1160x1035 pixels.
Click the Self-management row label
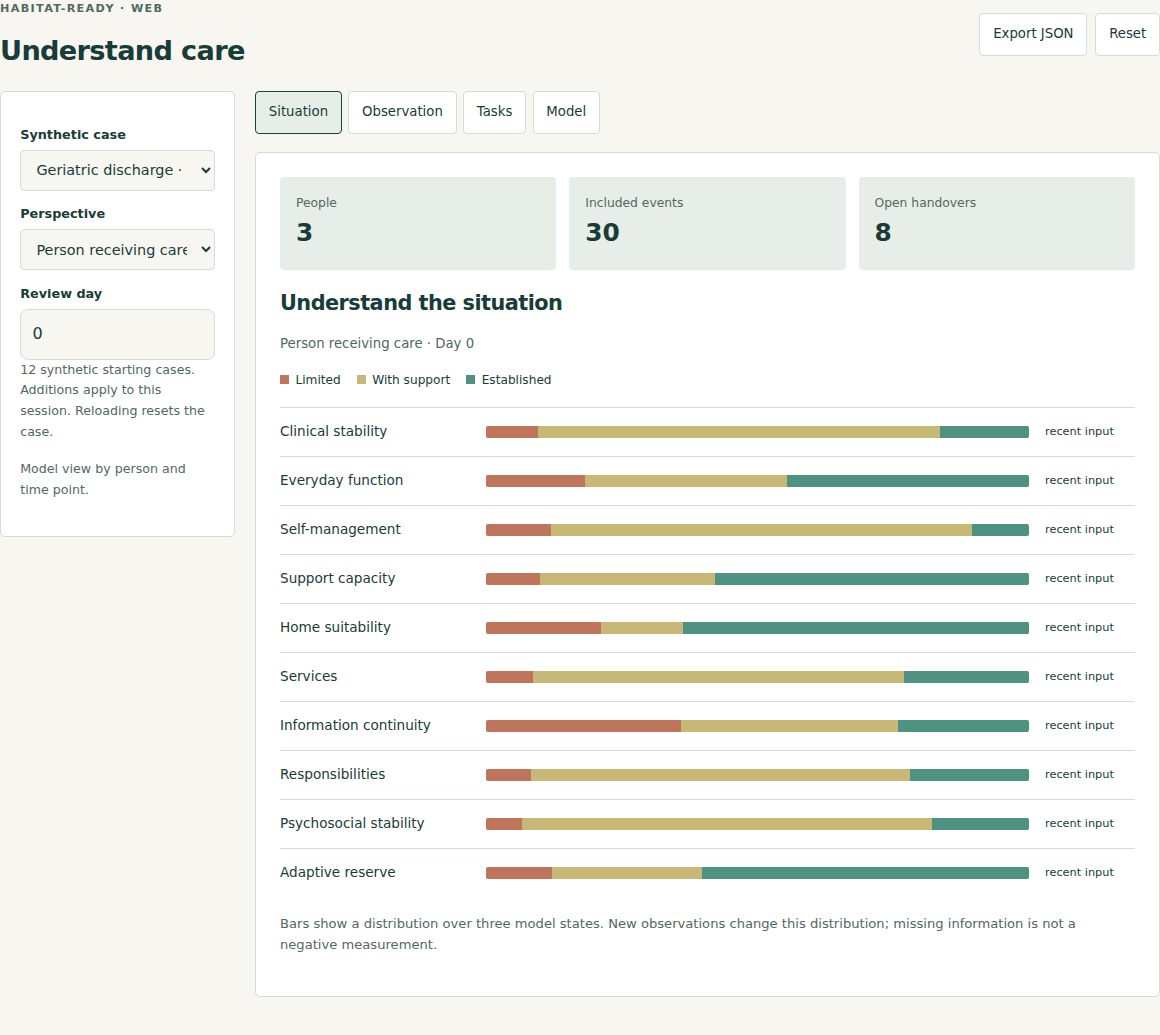[x=340, y=529]
